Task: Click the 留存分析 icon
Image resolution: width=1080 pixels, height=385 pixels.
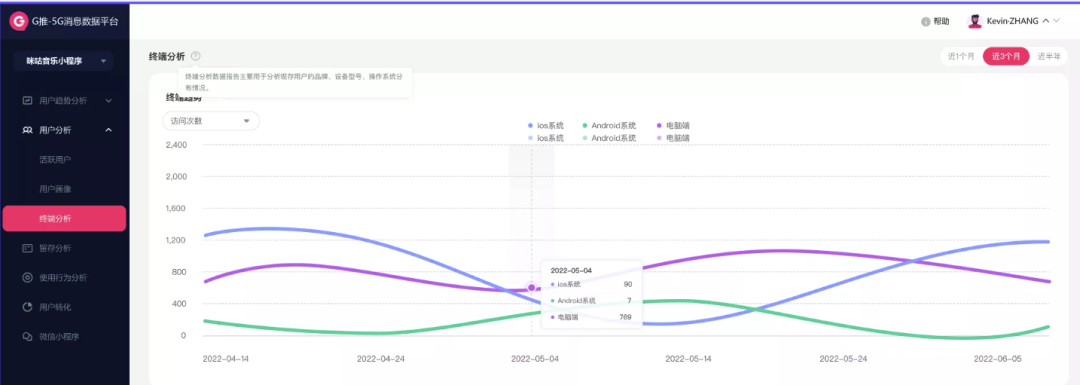Action: [28, 248]
